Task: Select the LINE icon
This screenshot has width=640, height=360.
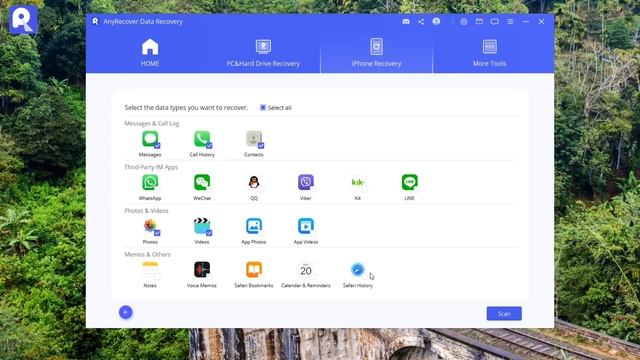Action: coord(409,182)
